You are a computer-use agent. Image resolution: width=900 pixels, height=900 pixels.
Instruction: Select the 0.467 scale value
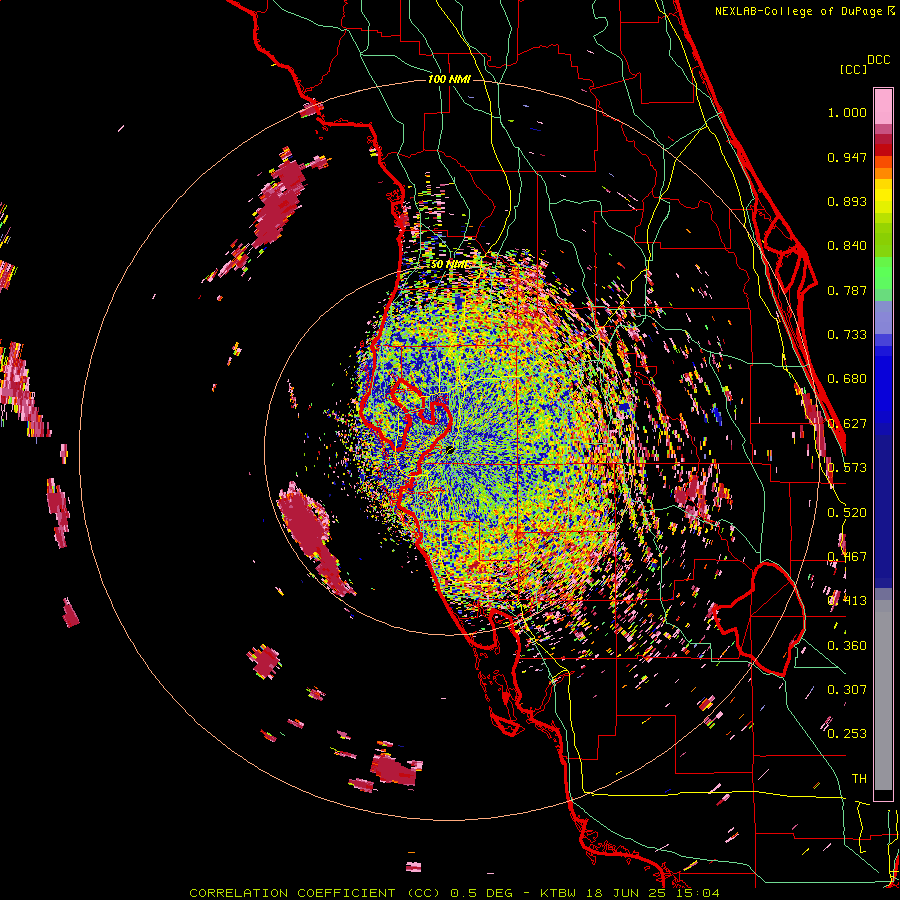pyautogui.click(x=847, y=557)
